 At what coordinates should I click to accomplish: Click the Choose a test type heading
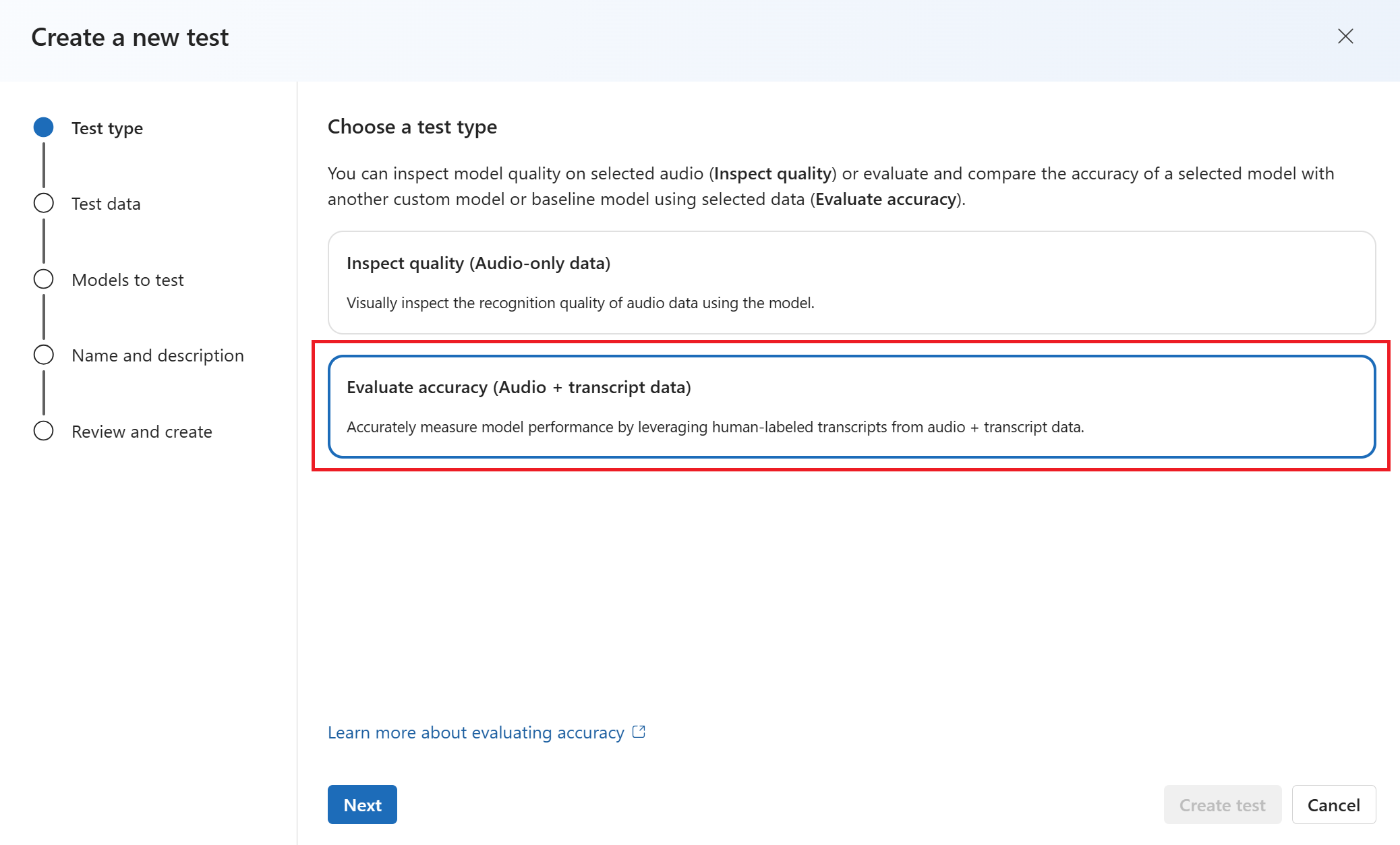coord(412,127)
